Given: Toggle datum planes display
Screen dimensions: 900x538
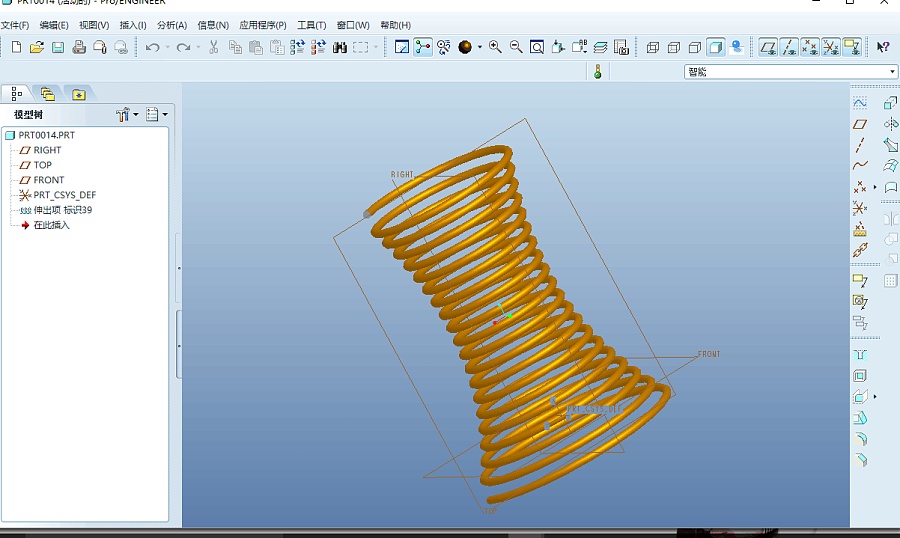Looking at the screenshot, I should pos(768,47).
